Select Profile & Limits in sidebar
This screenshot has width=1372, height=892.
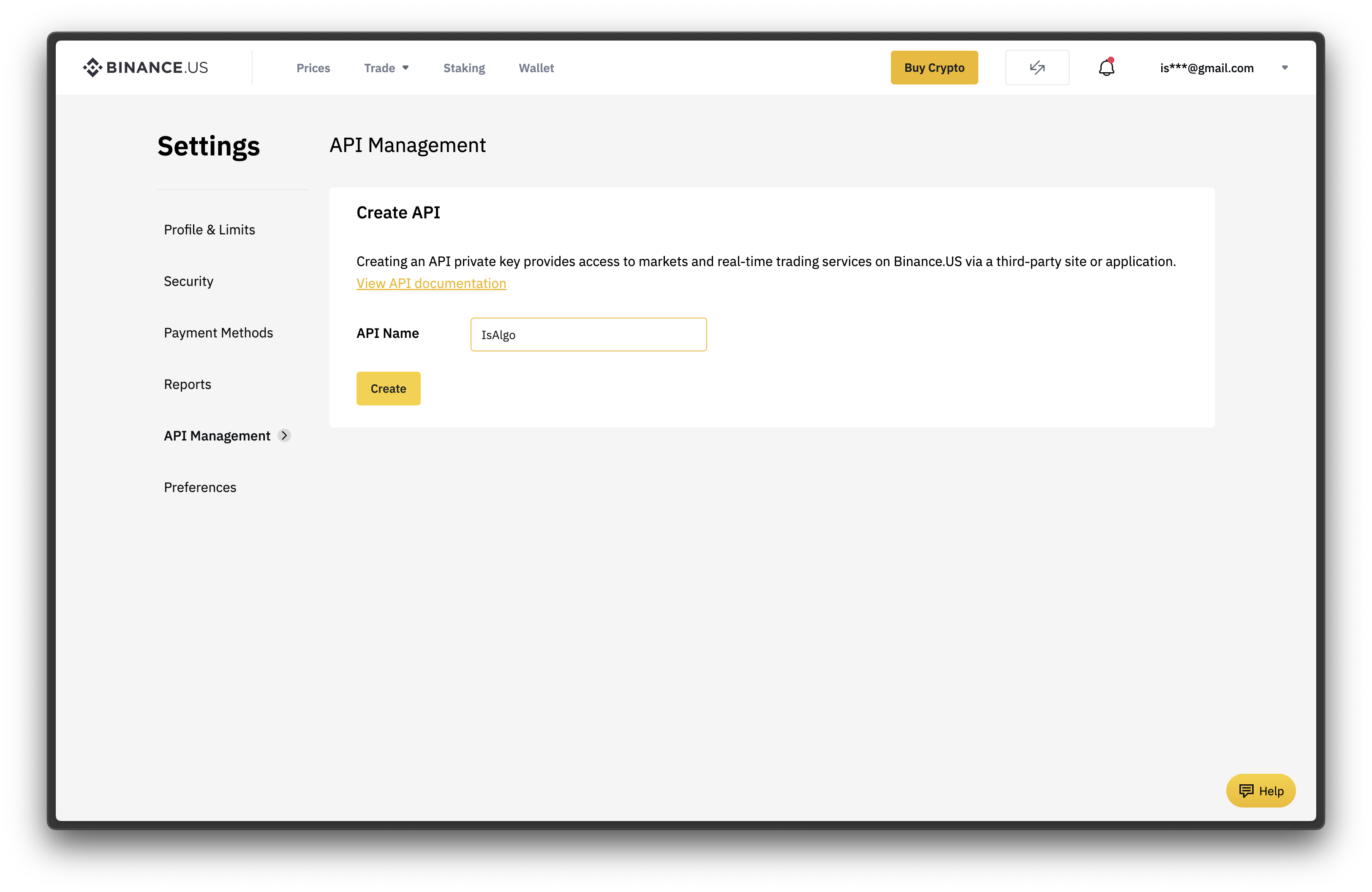click(209, 229)
